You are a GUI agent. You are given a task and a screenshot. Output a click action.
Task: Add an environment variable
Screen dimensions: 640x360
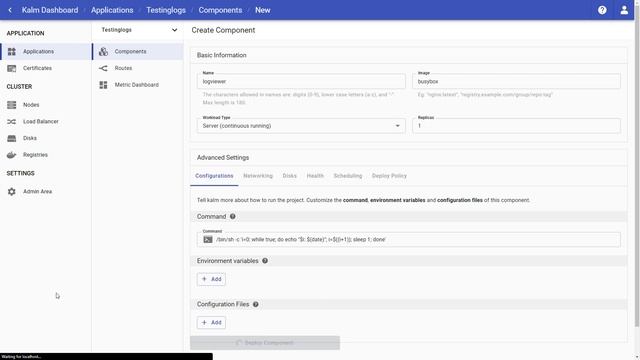point(211,279)
